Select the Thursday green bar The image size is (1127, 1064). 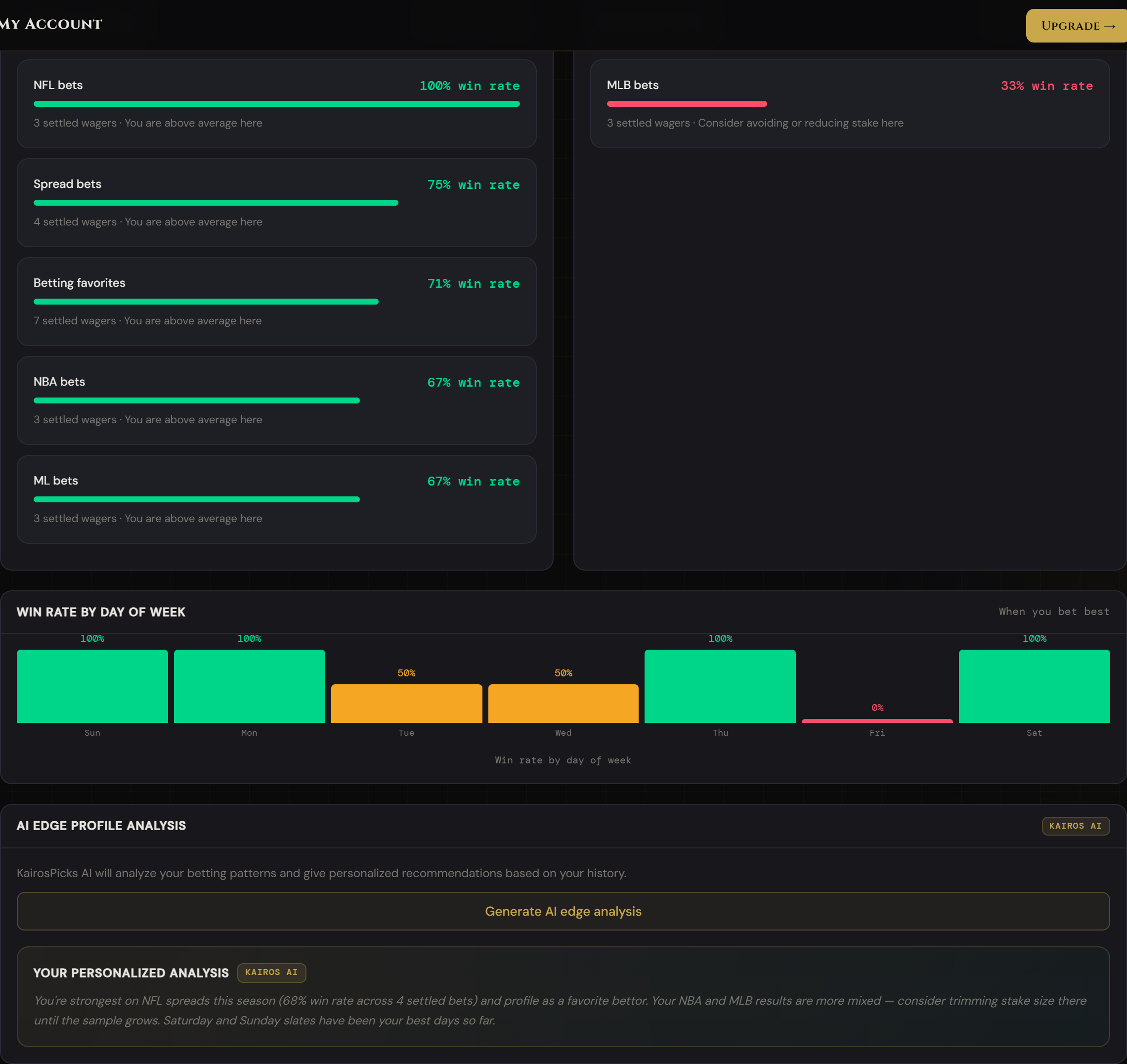coord(720,686)
